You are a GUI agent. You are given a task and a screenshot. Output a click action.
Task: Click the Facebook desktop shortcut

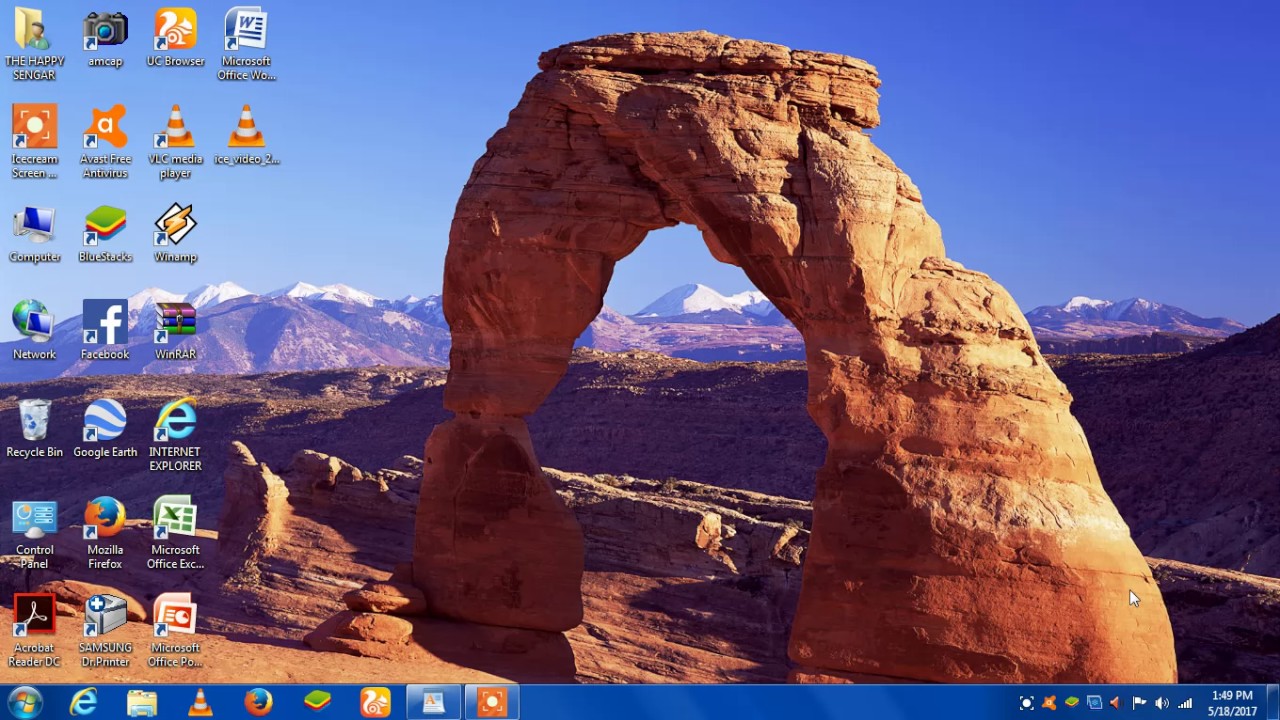(x=105, y=330)
